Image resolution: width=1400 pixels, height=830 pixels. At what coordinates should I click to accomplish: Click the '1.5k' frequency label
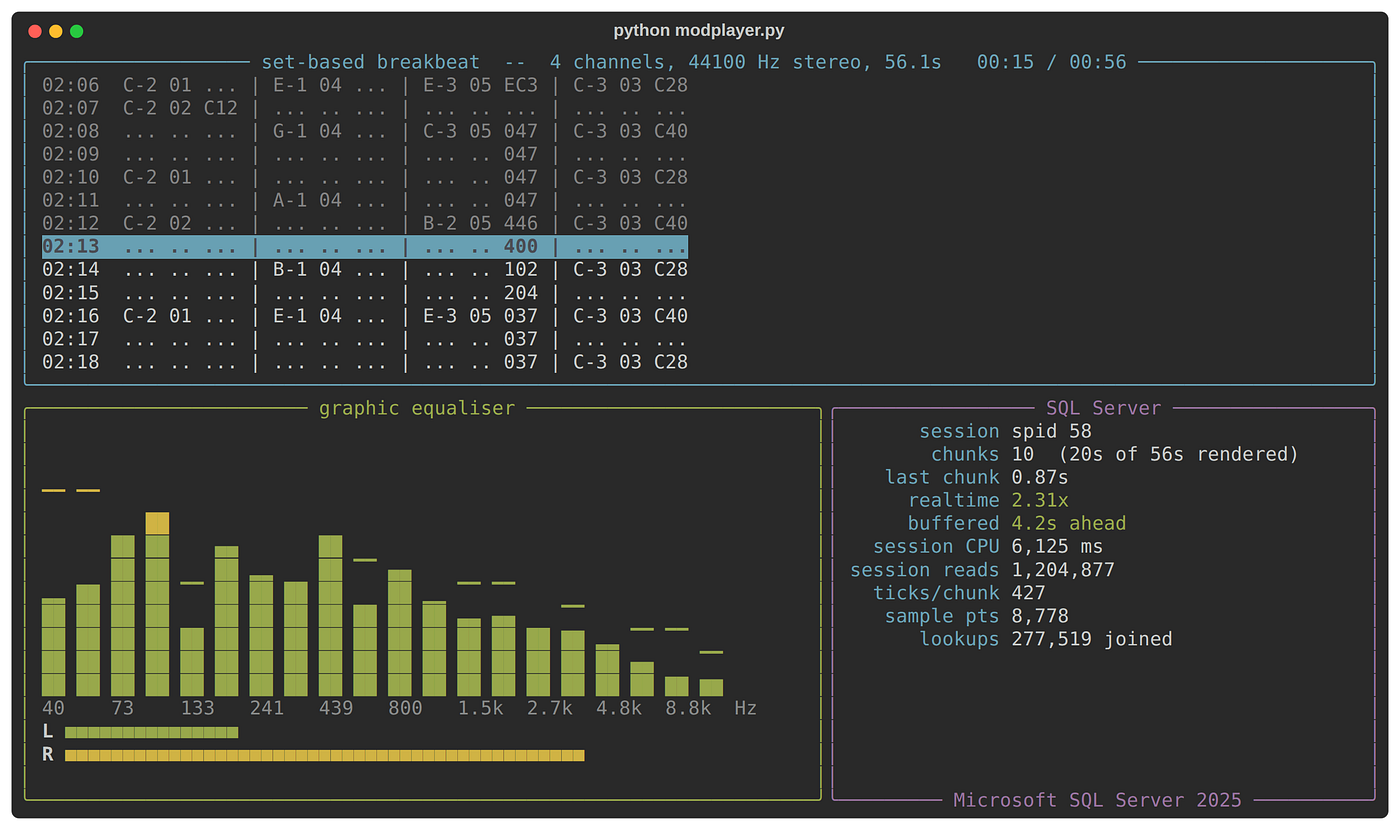click(480, 708)
